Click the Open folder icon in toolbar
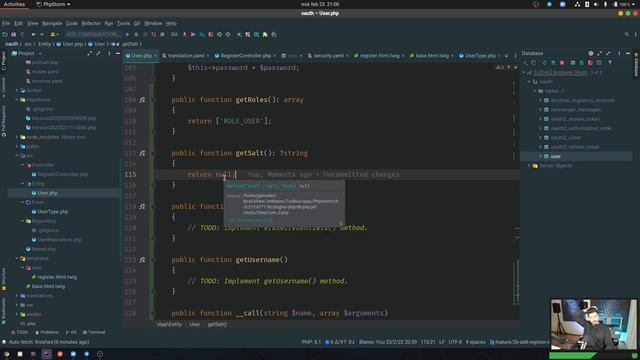 coord(5,34)
